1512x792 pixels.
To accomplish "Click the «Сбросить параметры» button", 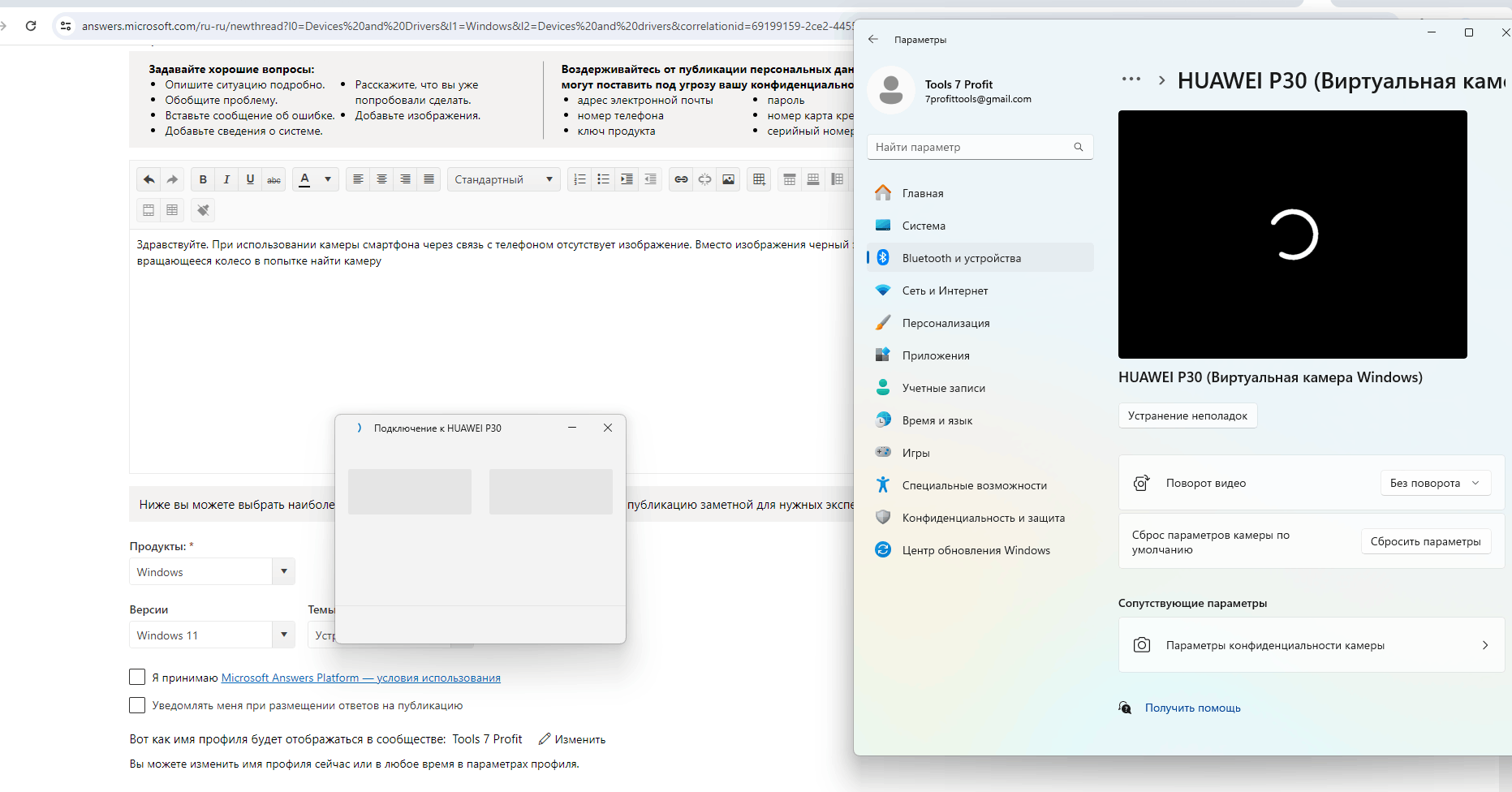I will coord(1426,541).
